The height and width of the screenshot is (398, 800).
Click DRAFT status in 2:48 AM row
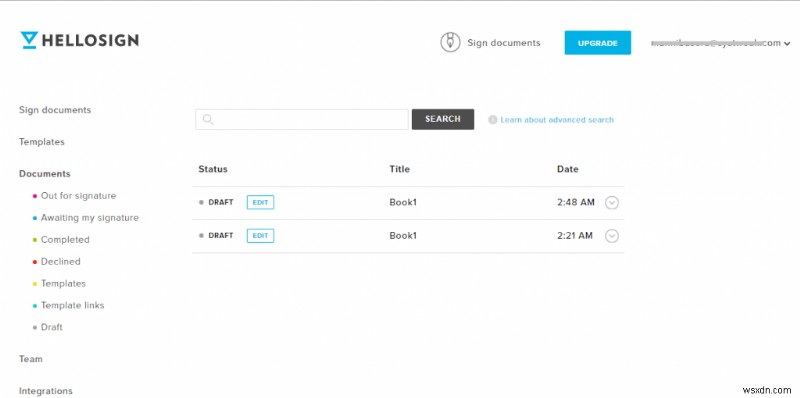[x=220, y=203]
